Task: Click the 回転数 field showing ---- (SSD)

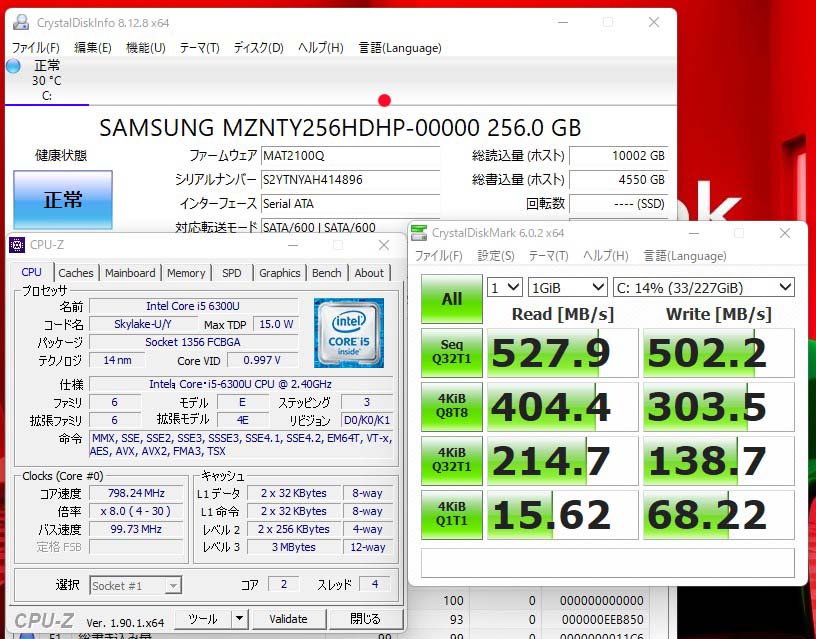Action: point(618,203)
